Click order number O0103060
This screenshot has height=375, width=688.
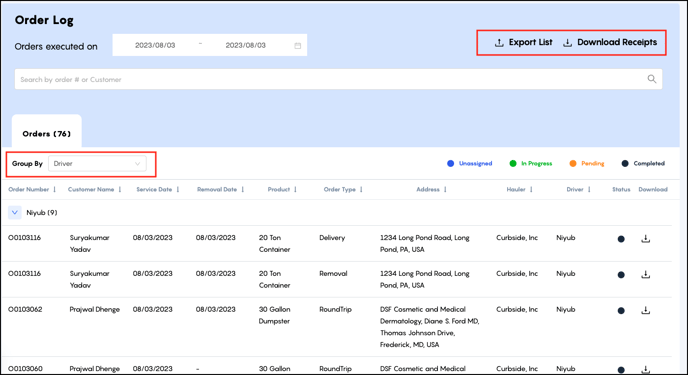(x=25, y=369)
